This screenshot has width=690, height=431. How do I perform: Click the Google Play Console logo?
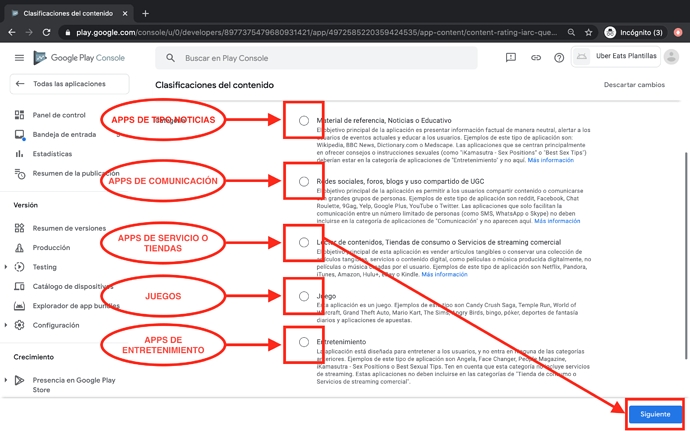[x=82, y=58]
